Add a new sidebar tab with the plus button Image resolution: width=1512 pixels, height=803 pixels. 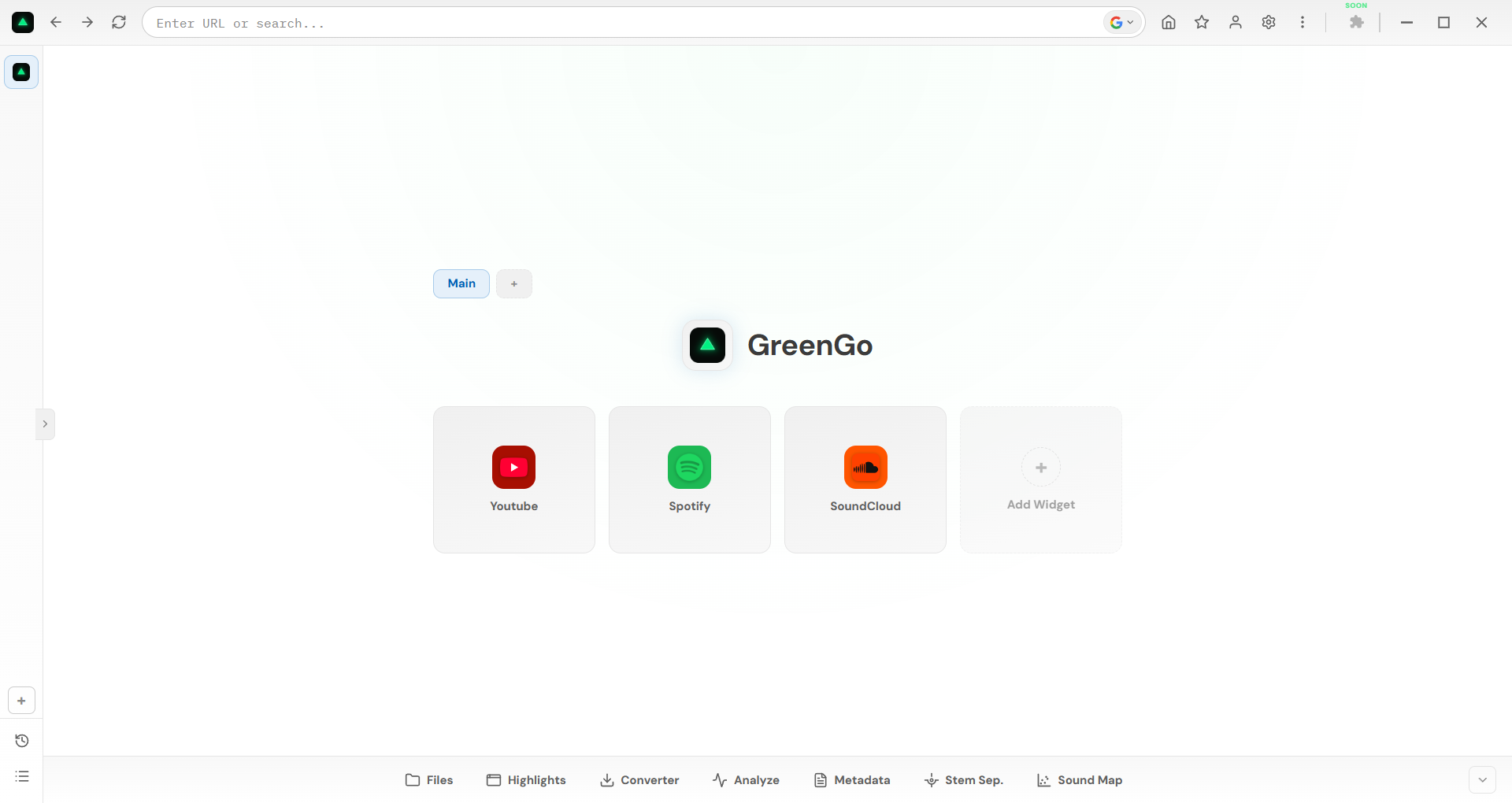(21, 701)
